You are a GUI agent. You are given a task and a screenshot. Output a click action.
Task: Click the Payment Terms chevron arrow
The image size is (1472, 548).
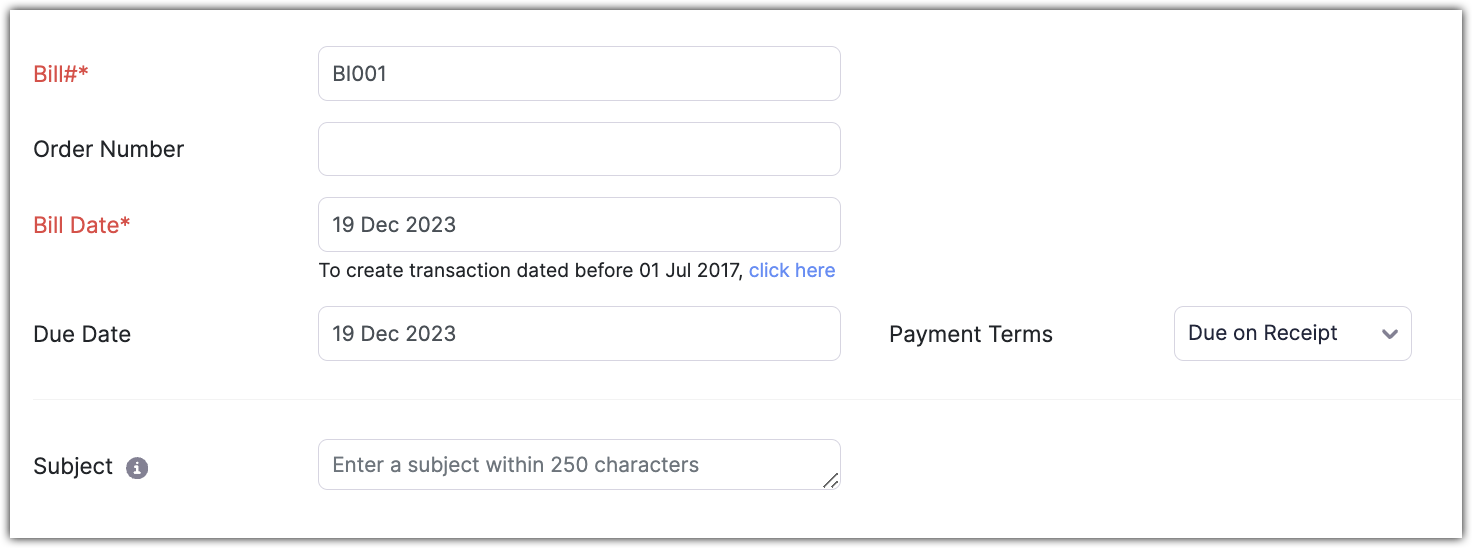point(1389,334)
